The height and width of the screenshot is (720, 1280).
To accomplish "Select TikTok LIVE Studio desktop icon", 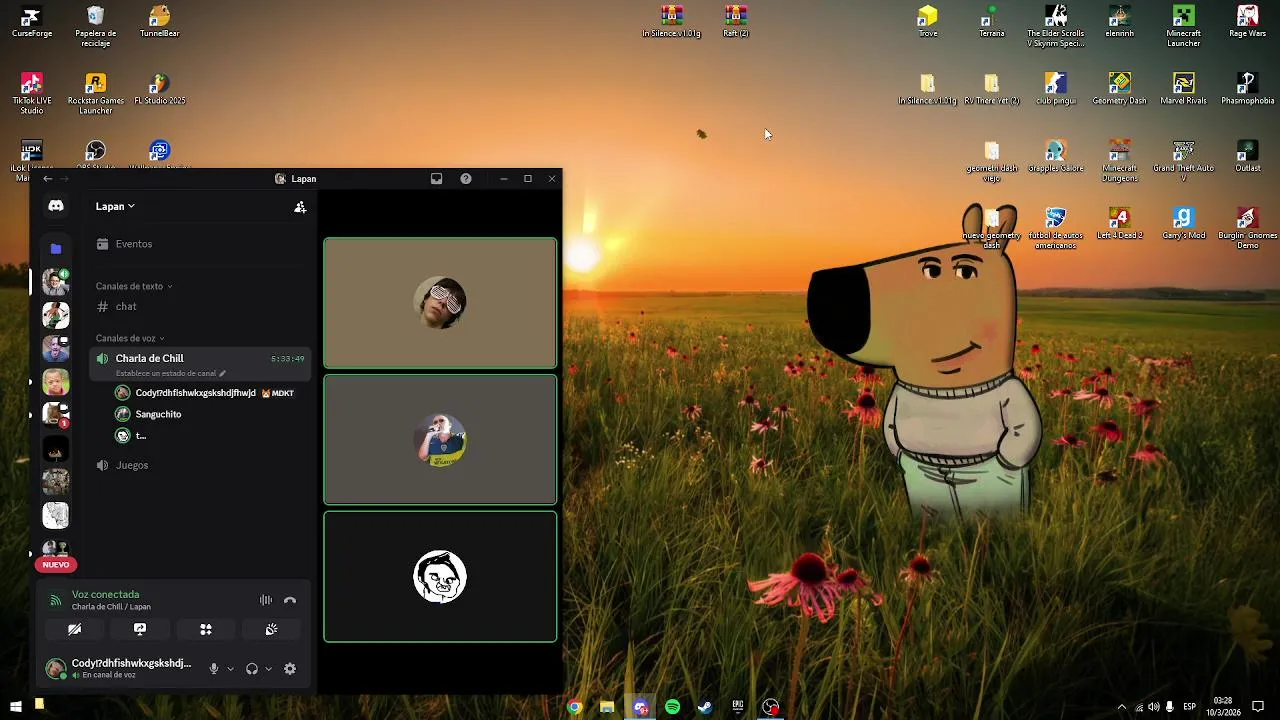I will coord(32,93).
